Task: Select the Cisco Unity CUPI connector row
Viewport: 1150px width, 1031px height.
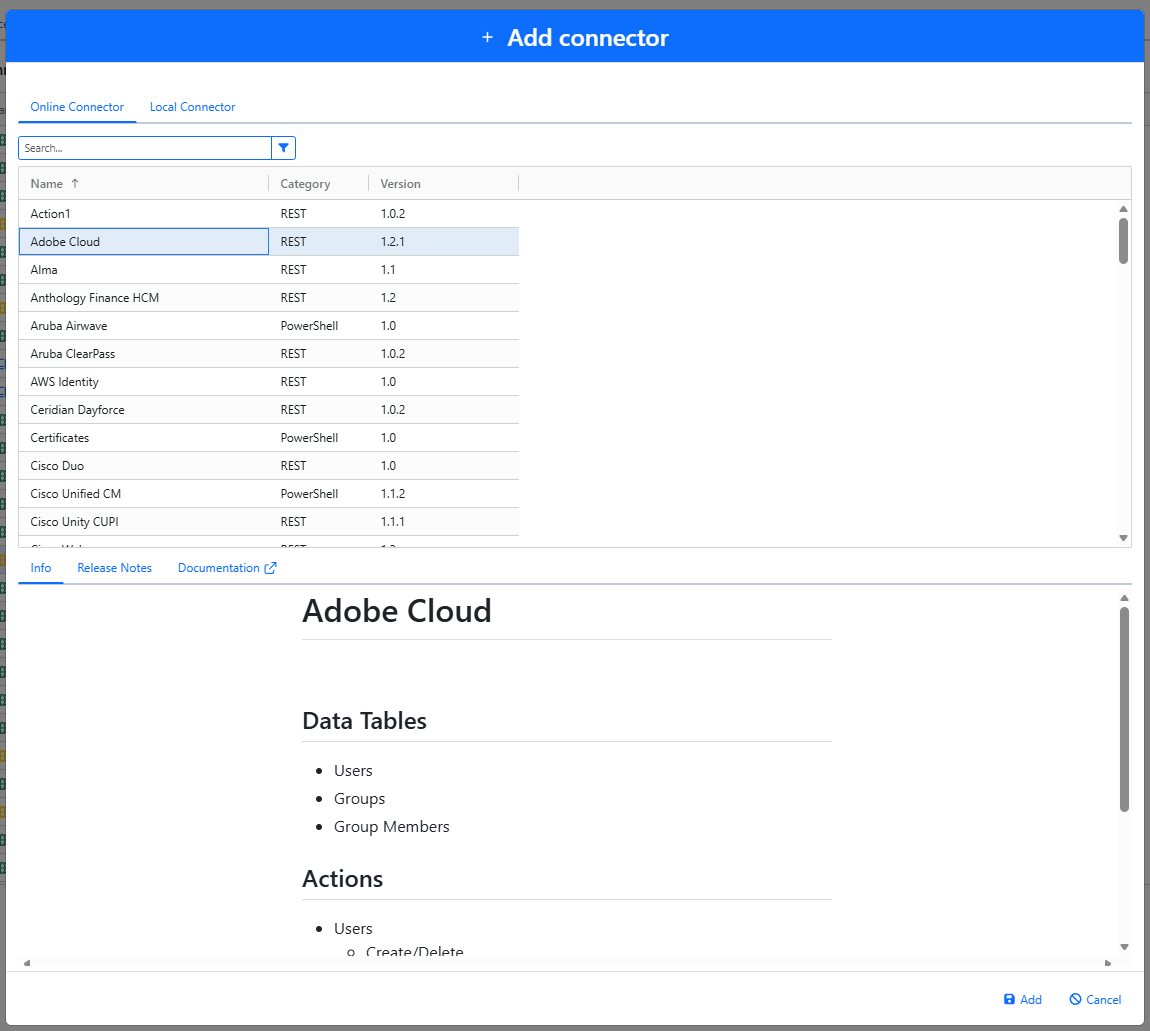Action: click(268, 521)
